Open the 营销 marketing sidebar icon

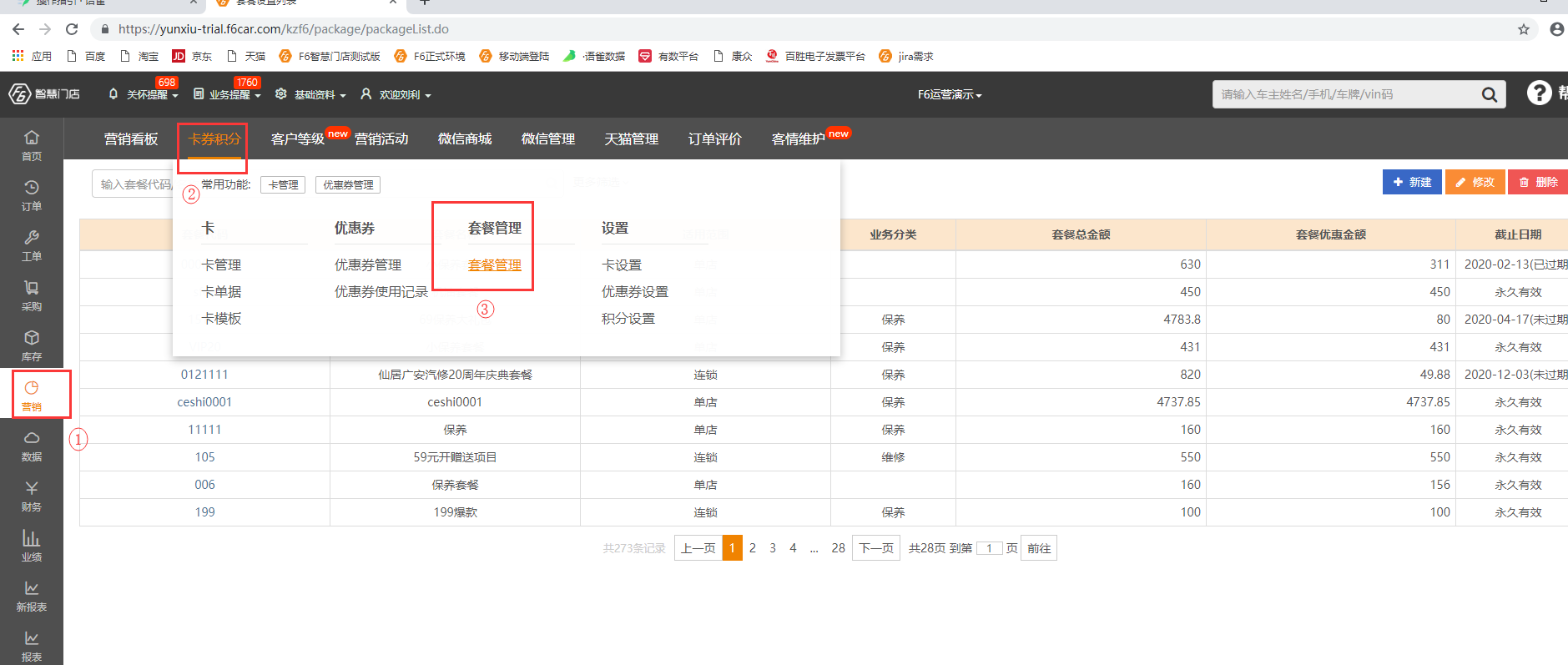point(32,395)
